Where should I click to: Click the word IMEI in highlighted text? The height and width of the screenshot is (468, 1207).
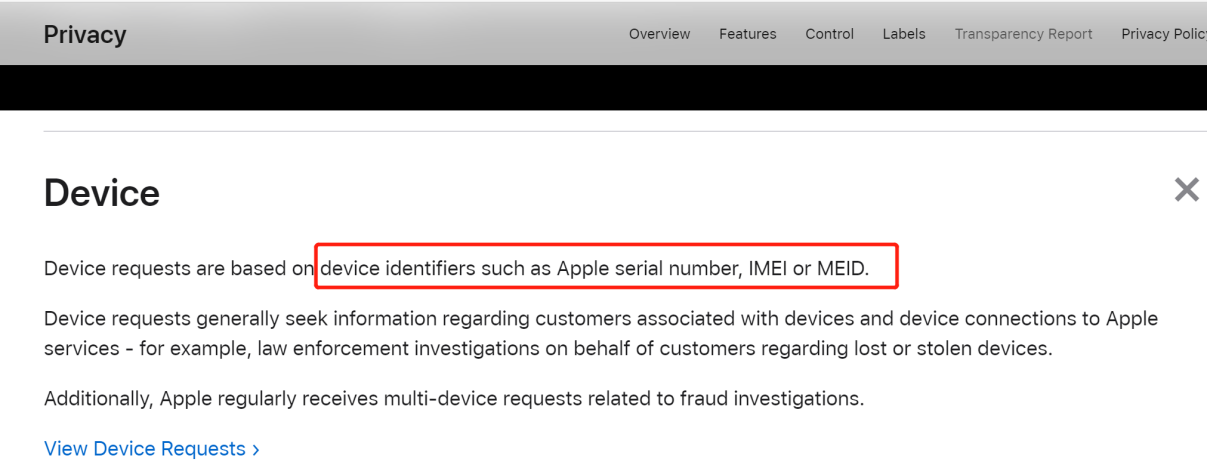[x=768, y=268]
